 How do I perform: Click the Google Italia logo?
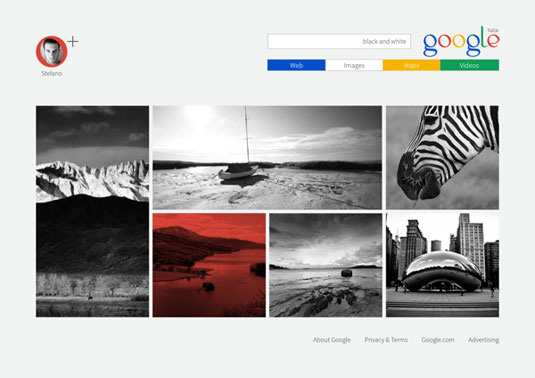[x=461, y=42]
